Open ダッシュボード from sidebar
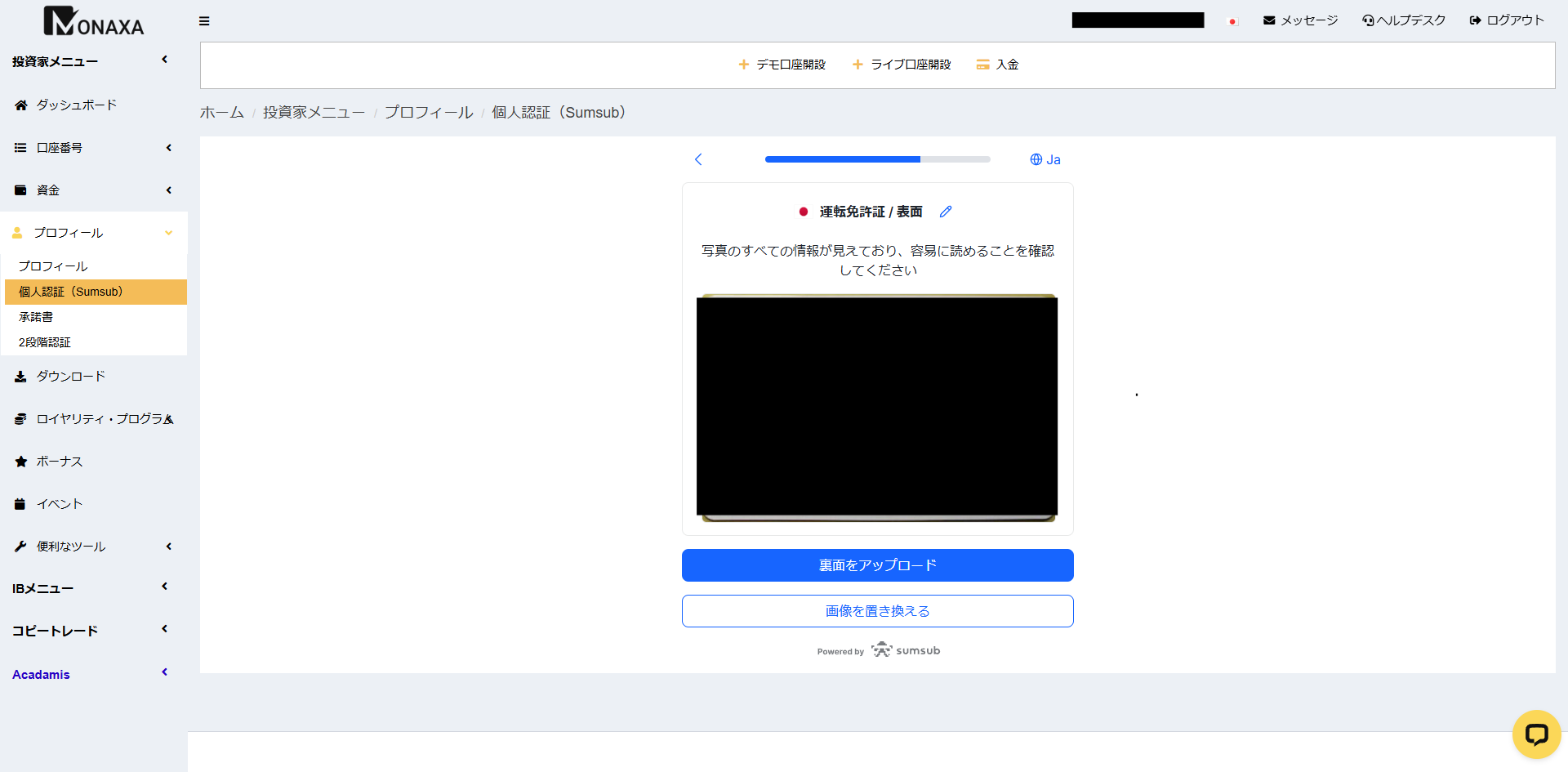Image resolution: width=1568 pixels, height=772 pixels. (76, 105)
